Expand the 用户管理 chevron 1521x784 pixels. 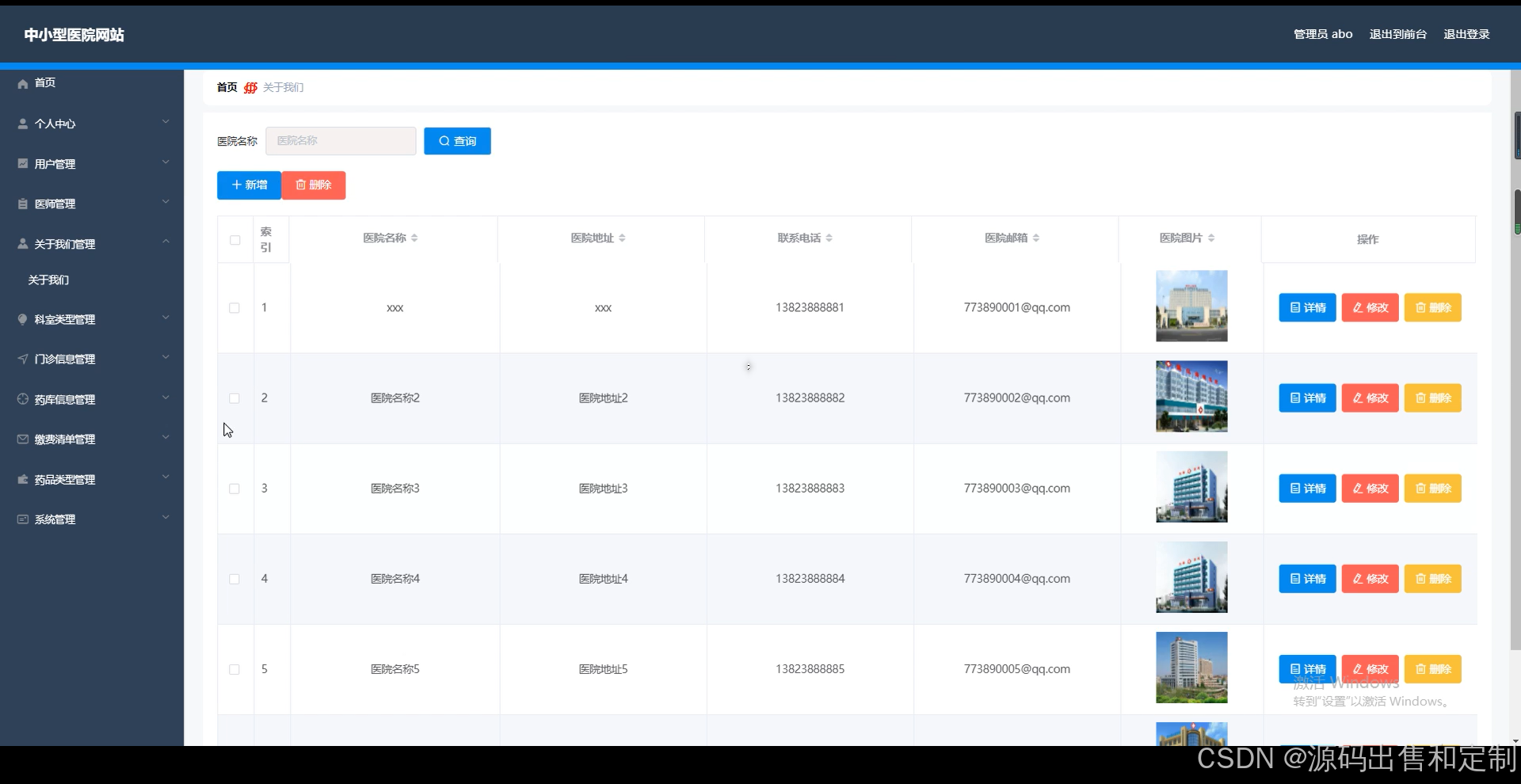point(166,162)
